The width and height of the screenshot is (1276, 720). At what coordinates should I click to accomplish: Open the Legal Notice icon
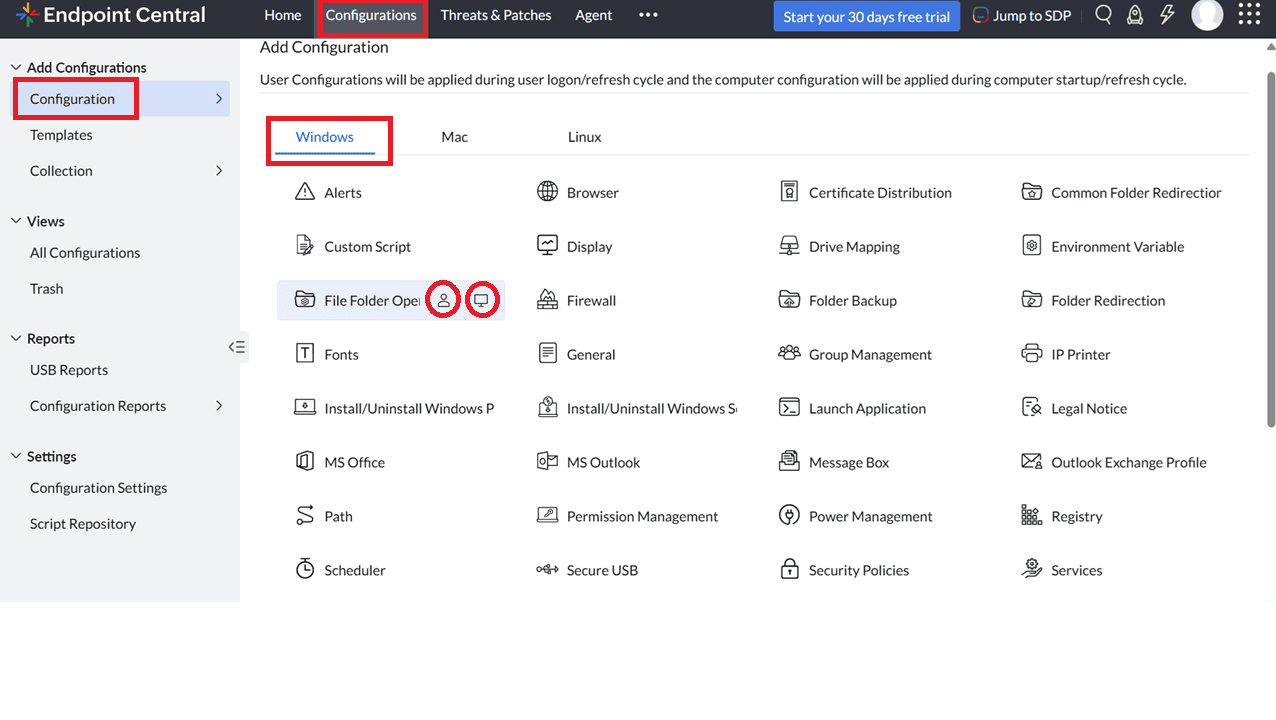click(1032, 407)
